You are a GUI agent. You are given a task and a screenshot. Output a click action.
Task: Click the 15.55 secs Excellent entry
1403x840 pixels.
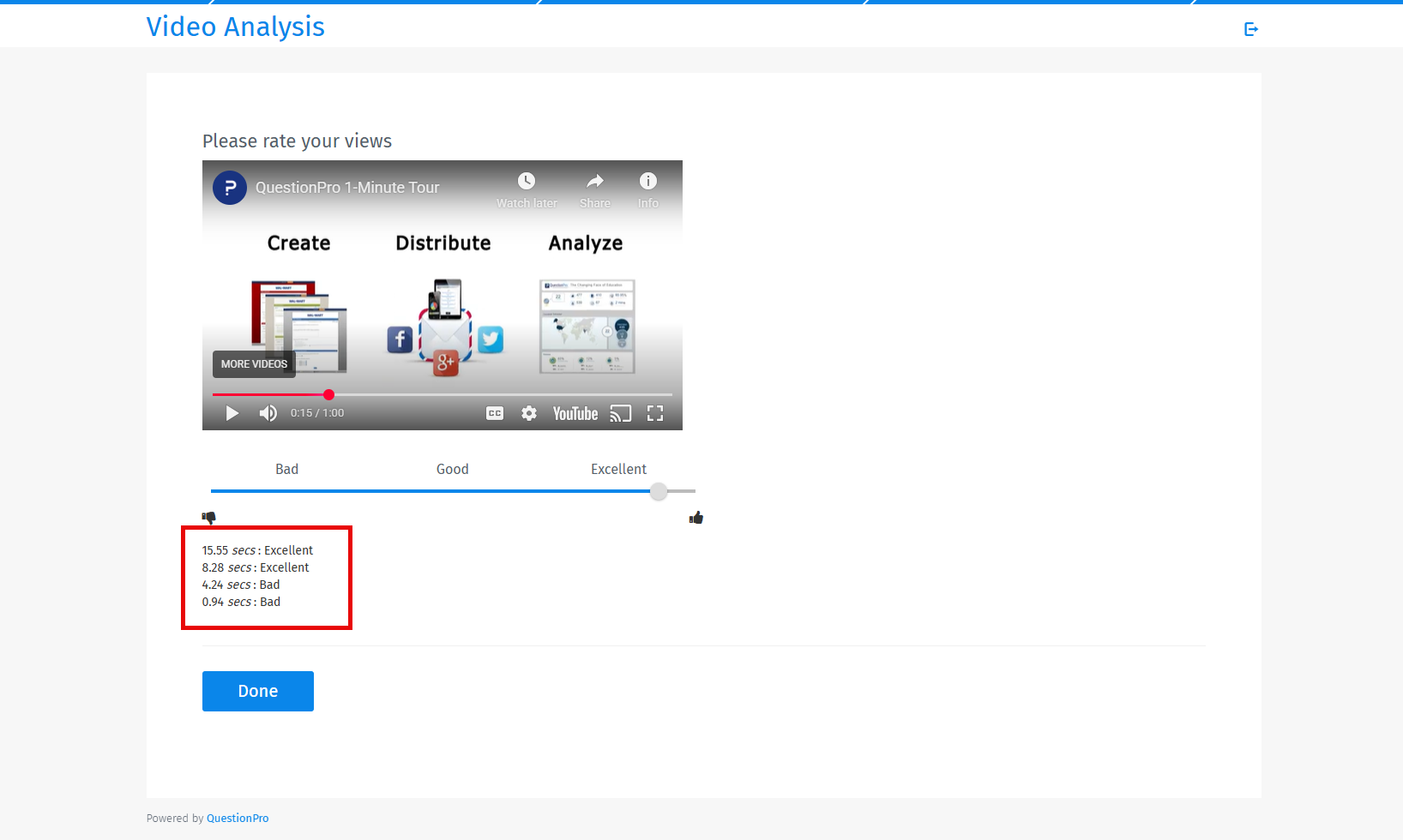point(258,550)
